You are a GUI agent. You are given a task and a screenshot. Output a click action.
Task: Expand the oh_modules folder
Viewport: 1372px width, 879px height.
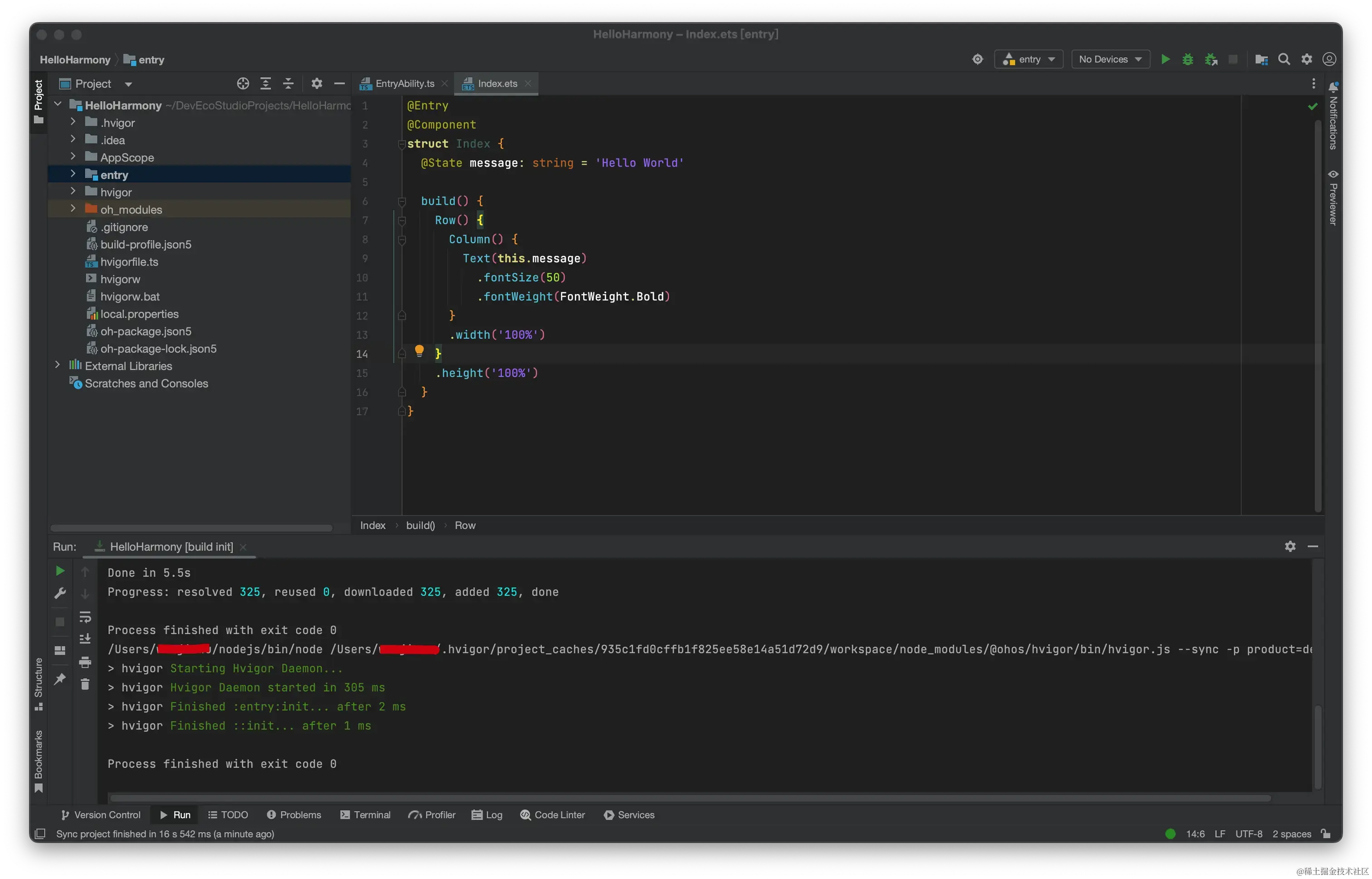pos(73,209)
